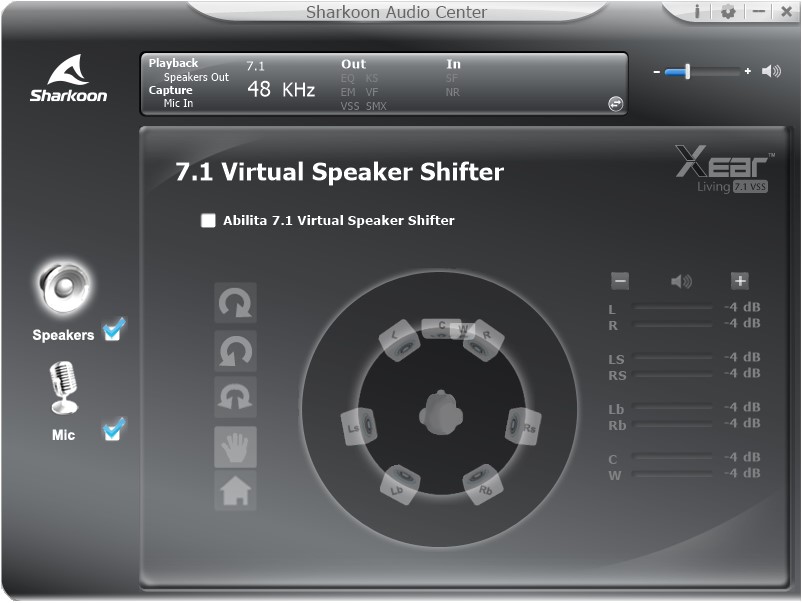Select the Mic device icon

point(63,388)
